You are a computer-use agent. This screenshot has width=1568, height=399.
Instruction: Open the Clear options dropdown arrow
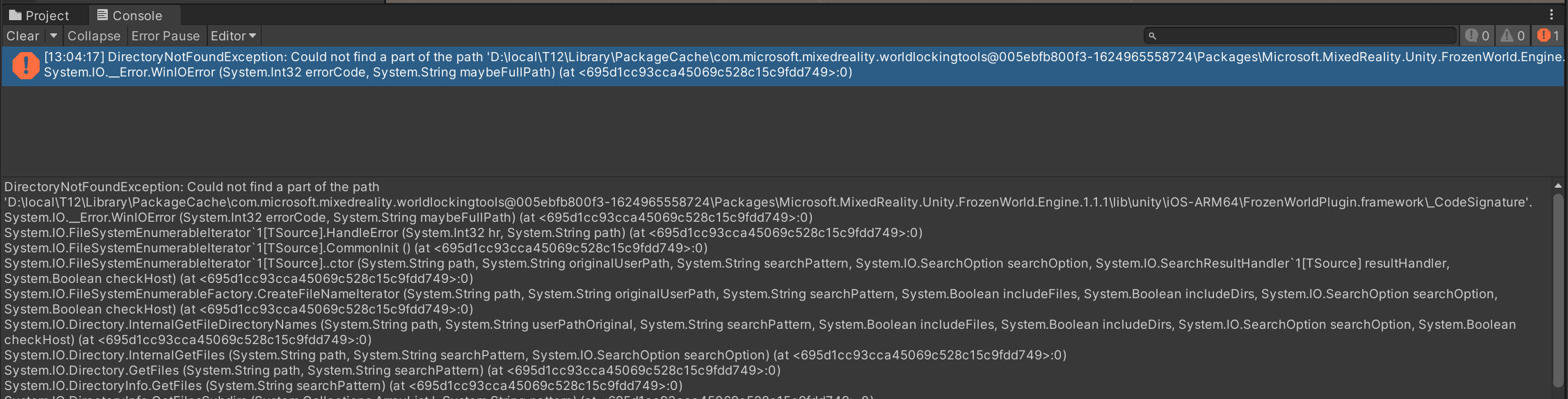point(54,36)
